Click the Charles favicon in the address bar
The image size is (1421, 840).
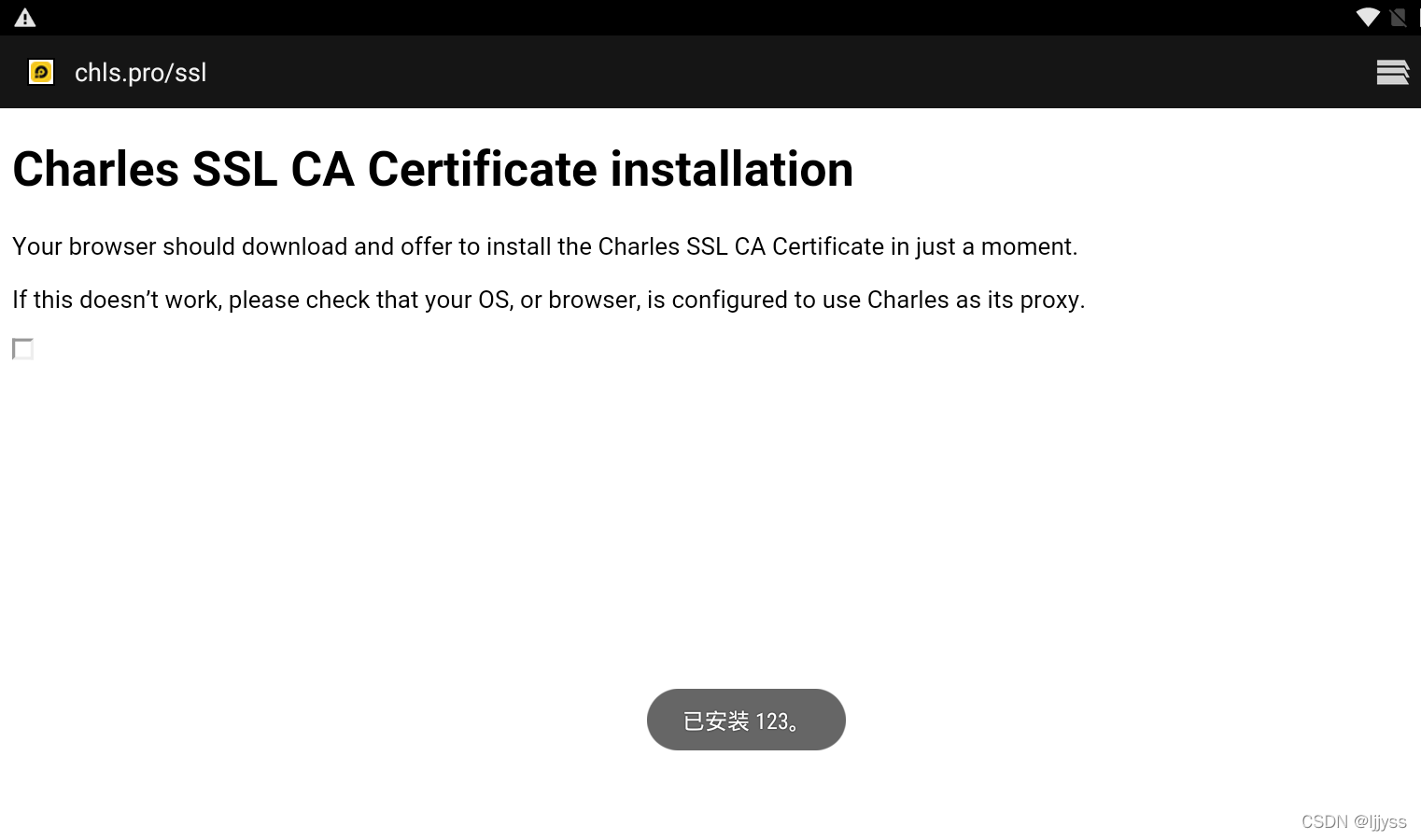pyautogui.click(x=41, y=72)
